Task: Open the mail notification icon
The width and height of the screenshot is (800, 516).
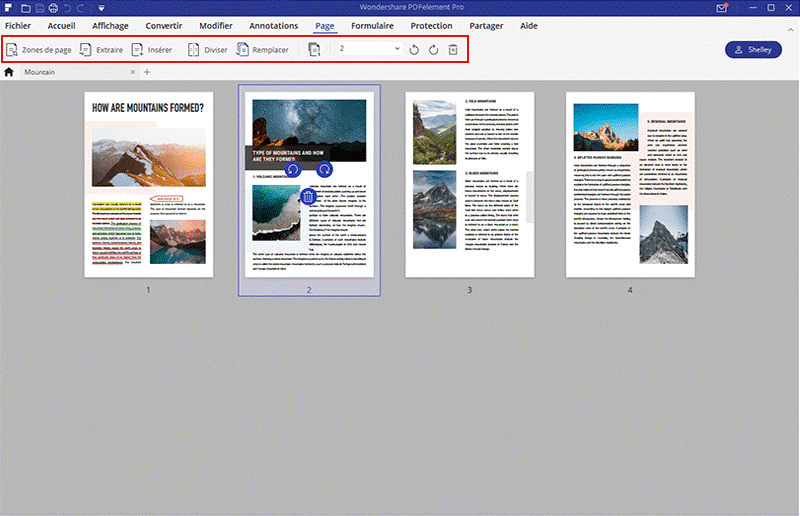Action: click(722, 8)
